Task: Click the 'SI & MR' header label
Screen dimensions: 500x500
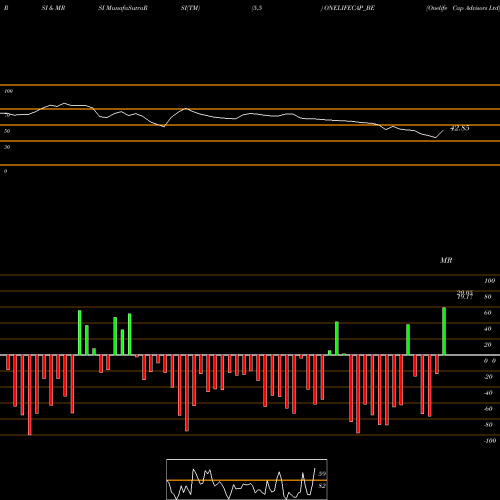Action: (53, 8)
